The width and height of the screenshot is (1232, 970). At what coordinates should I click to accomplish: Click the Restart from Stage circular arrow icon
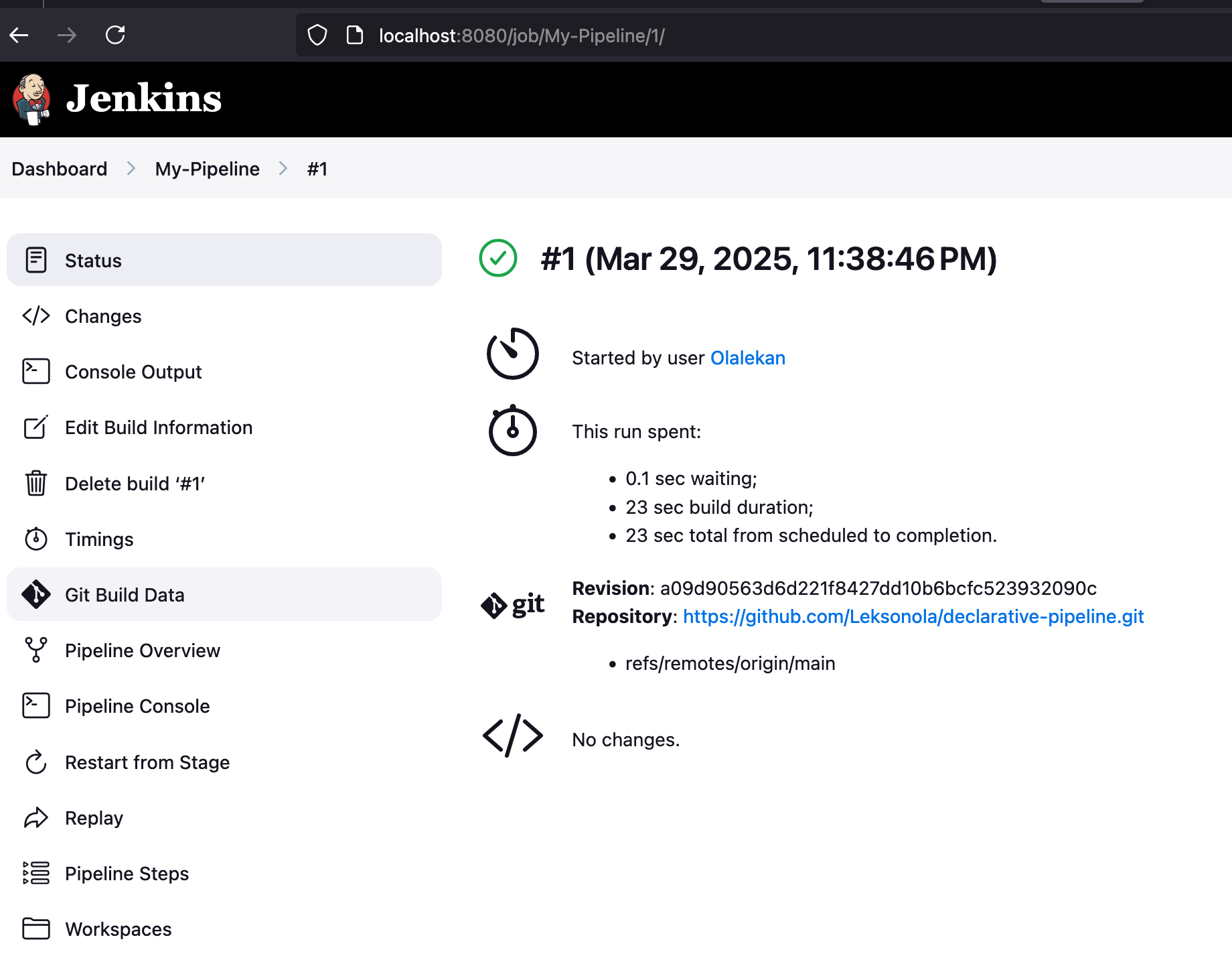(36, 762)
